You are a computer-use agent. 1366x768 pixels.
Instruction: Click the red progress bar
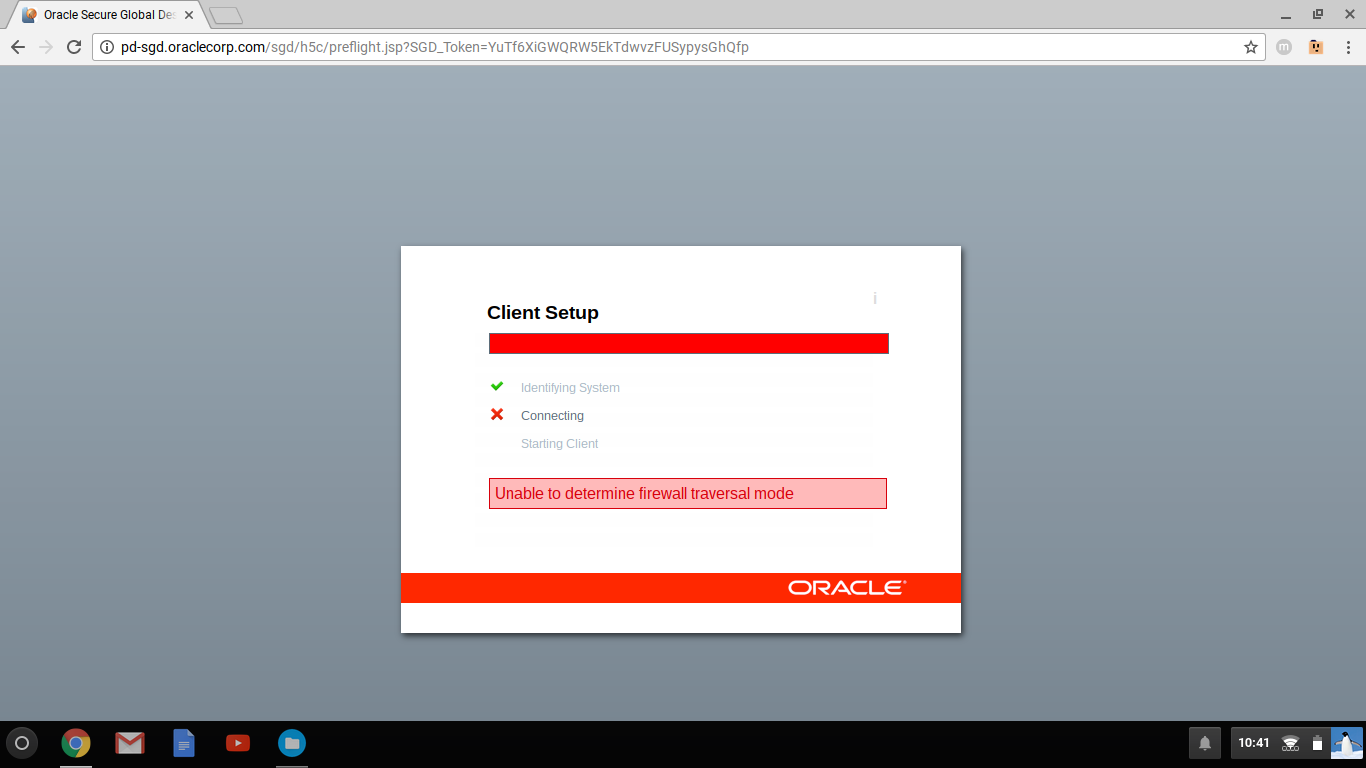[x=688, y=343]
